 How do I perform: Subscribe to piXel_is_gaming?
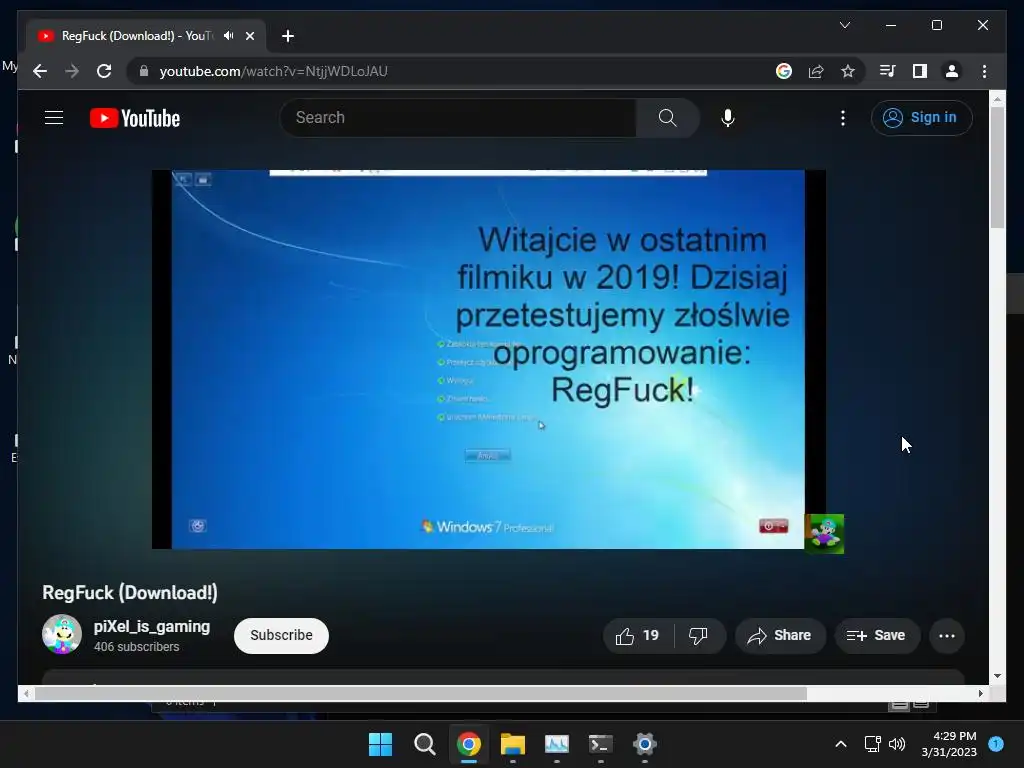(x=281, y=635)
